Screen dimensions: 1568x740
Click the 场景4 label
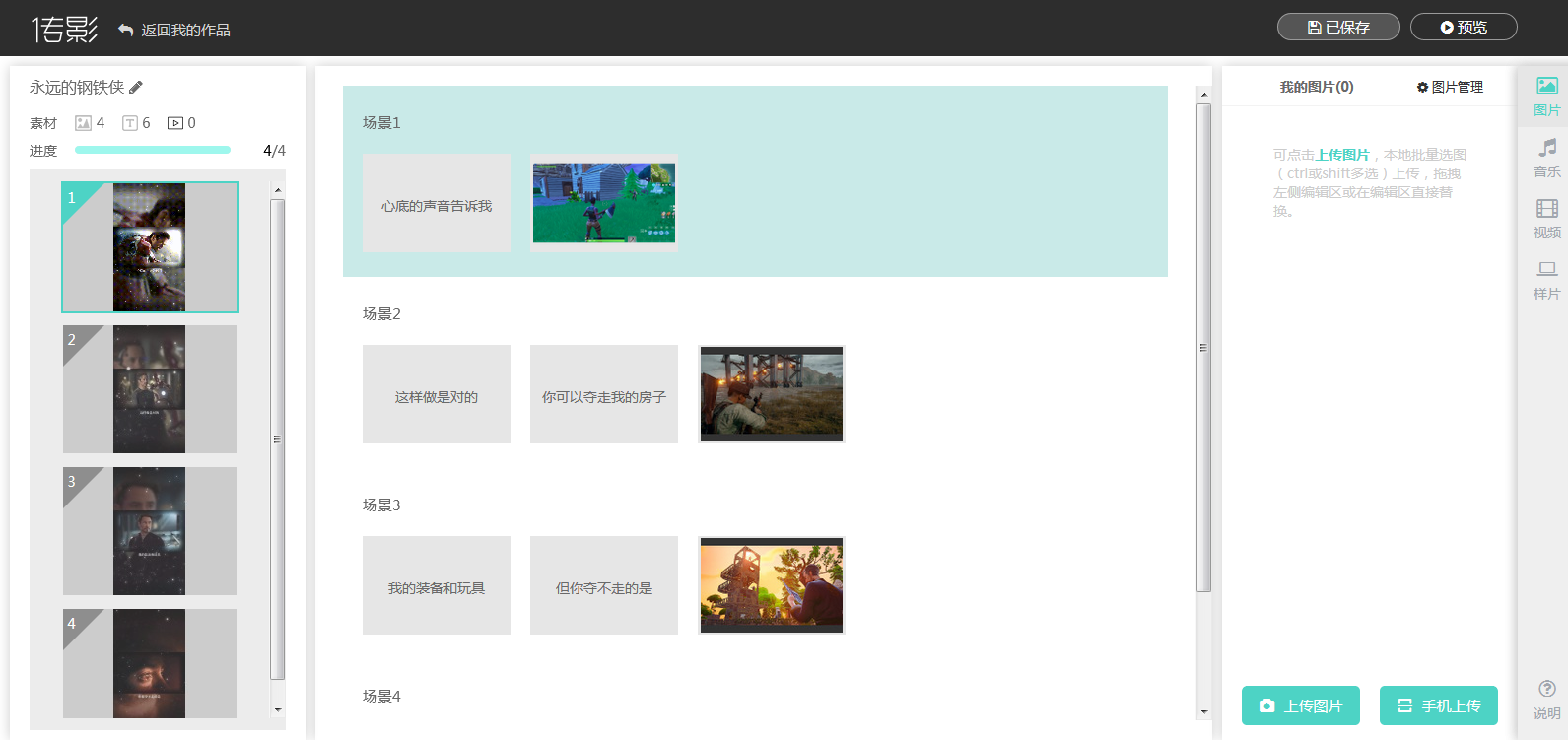click(x=381, y=697)
